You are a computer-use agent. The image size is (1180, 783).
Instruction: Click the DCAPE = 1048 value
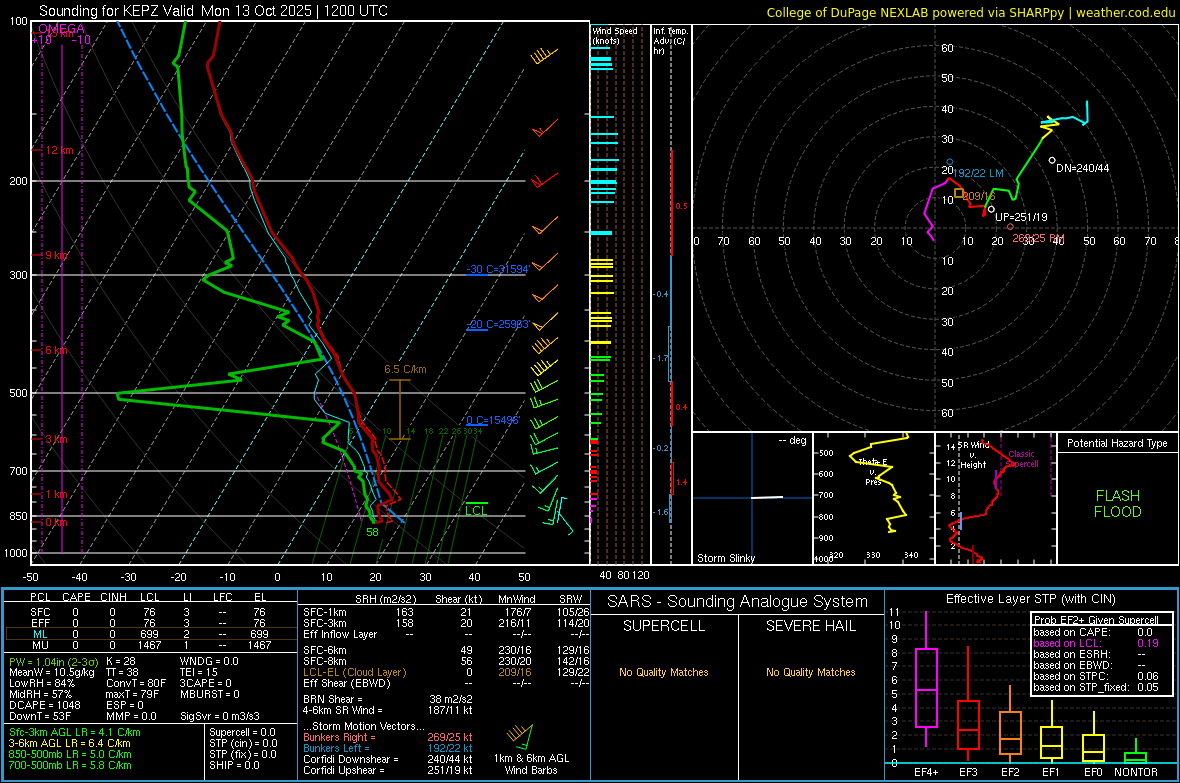click(44, 705)
